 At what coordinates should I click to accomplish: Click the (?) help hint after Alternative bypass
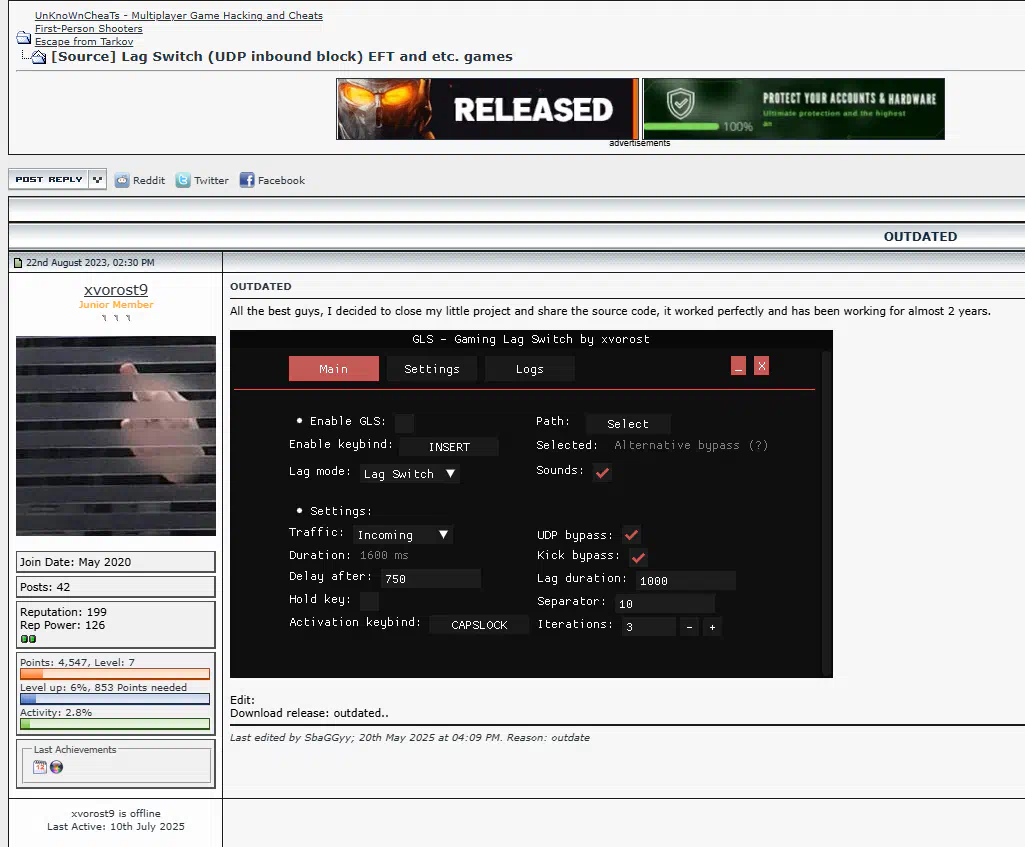758,445
